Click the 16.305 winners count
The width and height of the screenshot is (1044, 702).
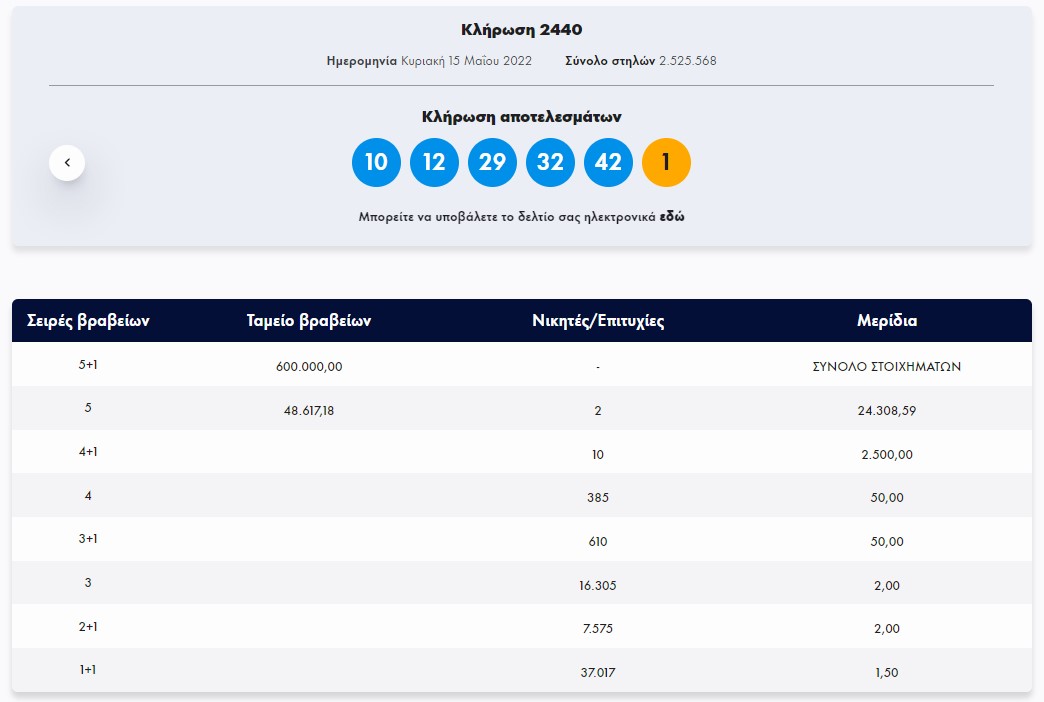[598, 585]
